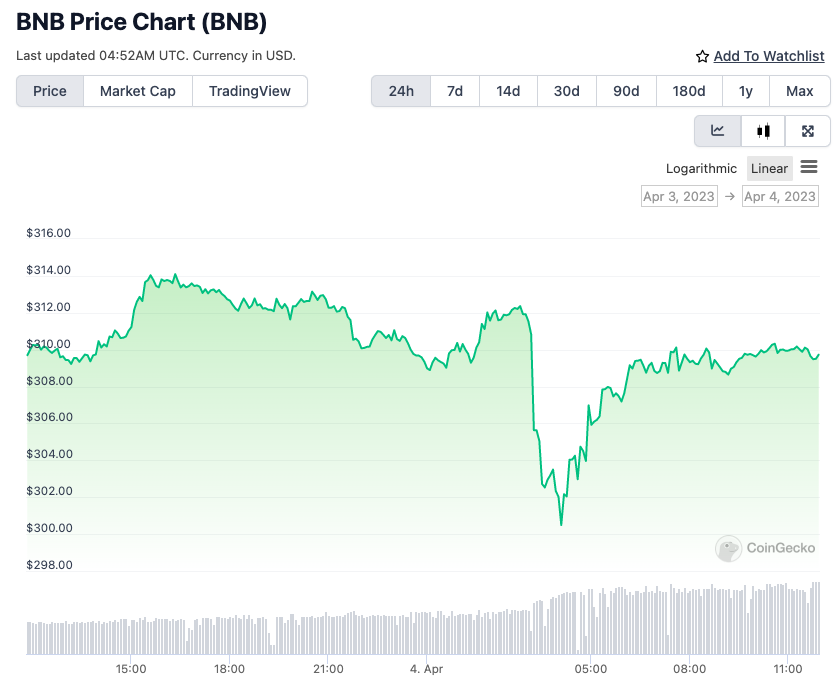Click the Add To Watchlist link
840x692 pixels.
pos(769,57)
